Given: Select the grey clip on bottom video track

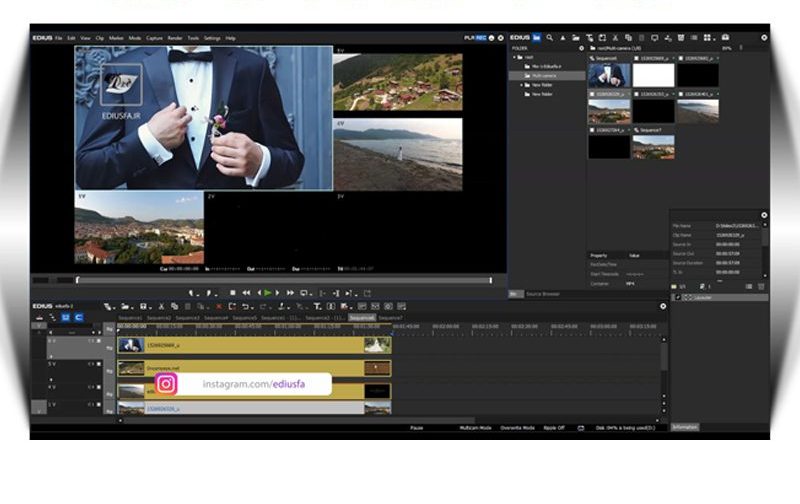Looking at the screenshot, I should [x=254, y=408].
